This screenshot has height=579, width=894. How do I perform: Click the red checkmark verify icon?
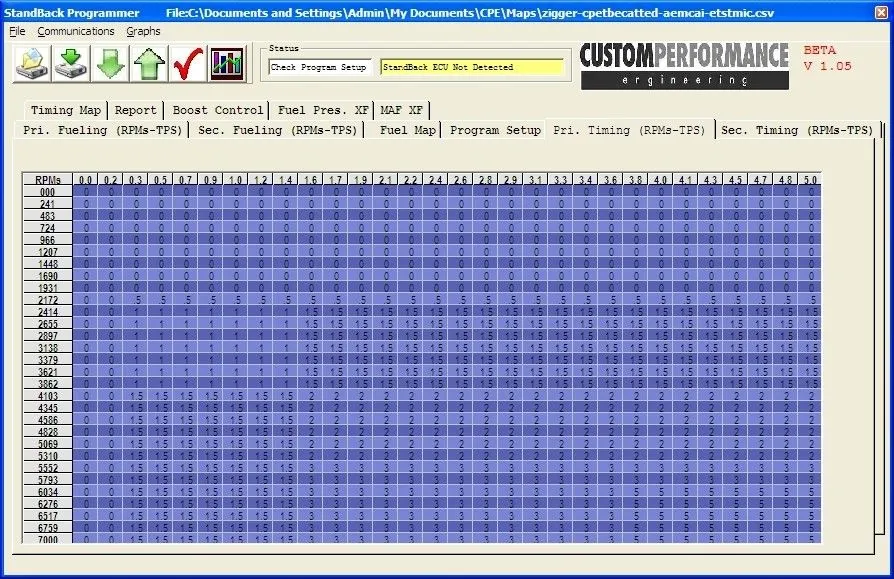(187, 64)
